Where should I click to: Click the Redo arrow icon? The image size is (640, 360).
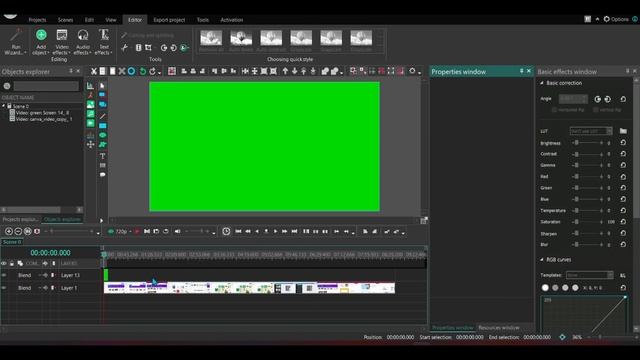[x=153, y=71]
